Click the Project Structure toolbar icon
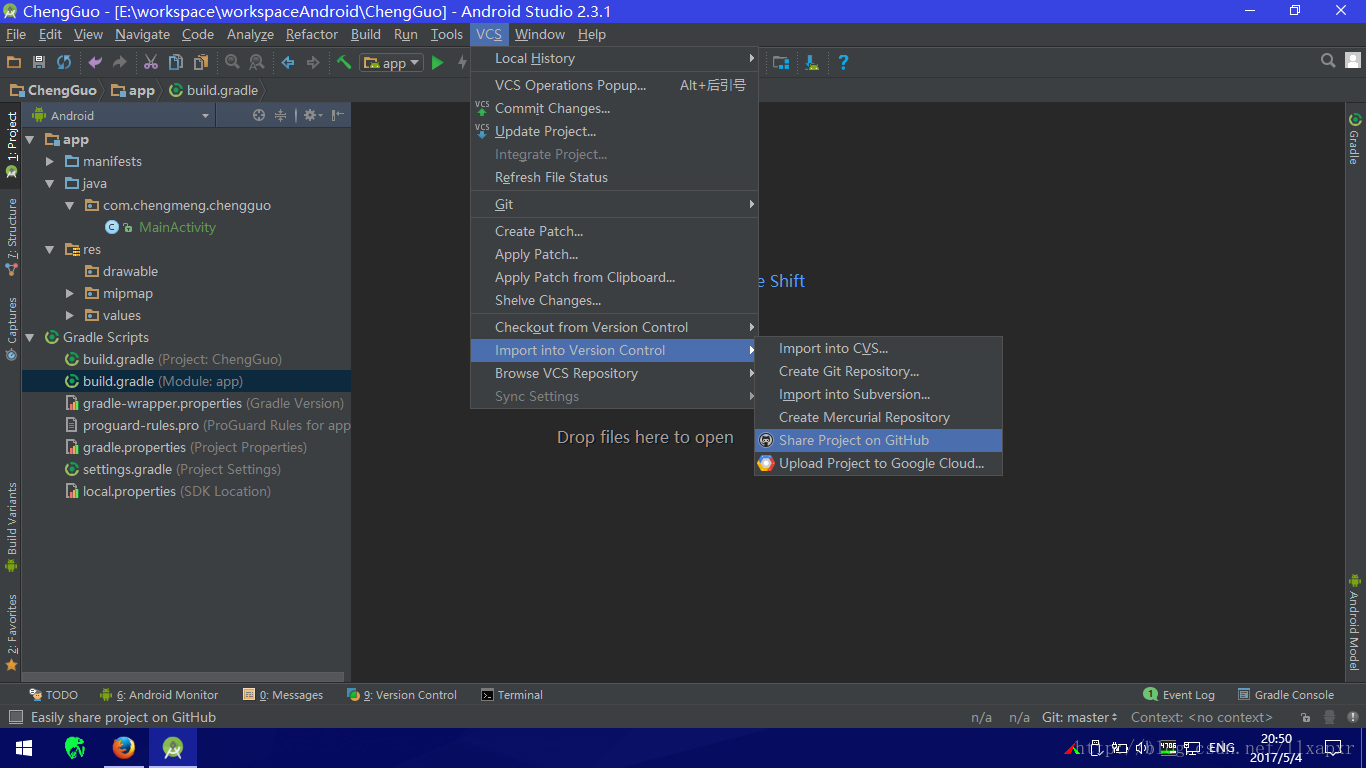 pyautogui.click(x=780, y=62)
